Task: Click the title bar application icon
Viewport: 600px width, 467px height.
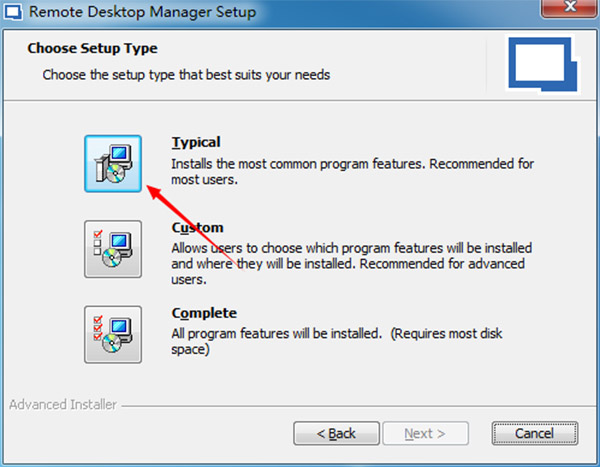Action: coord(14,12)
